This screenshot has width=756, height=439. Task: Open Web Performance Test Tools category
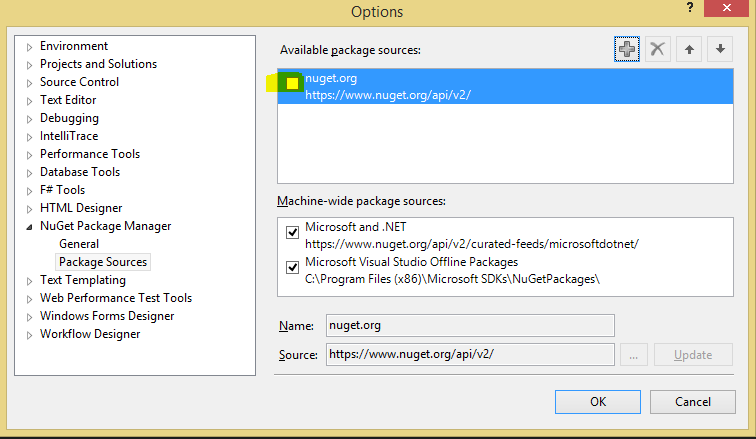116,298
